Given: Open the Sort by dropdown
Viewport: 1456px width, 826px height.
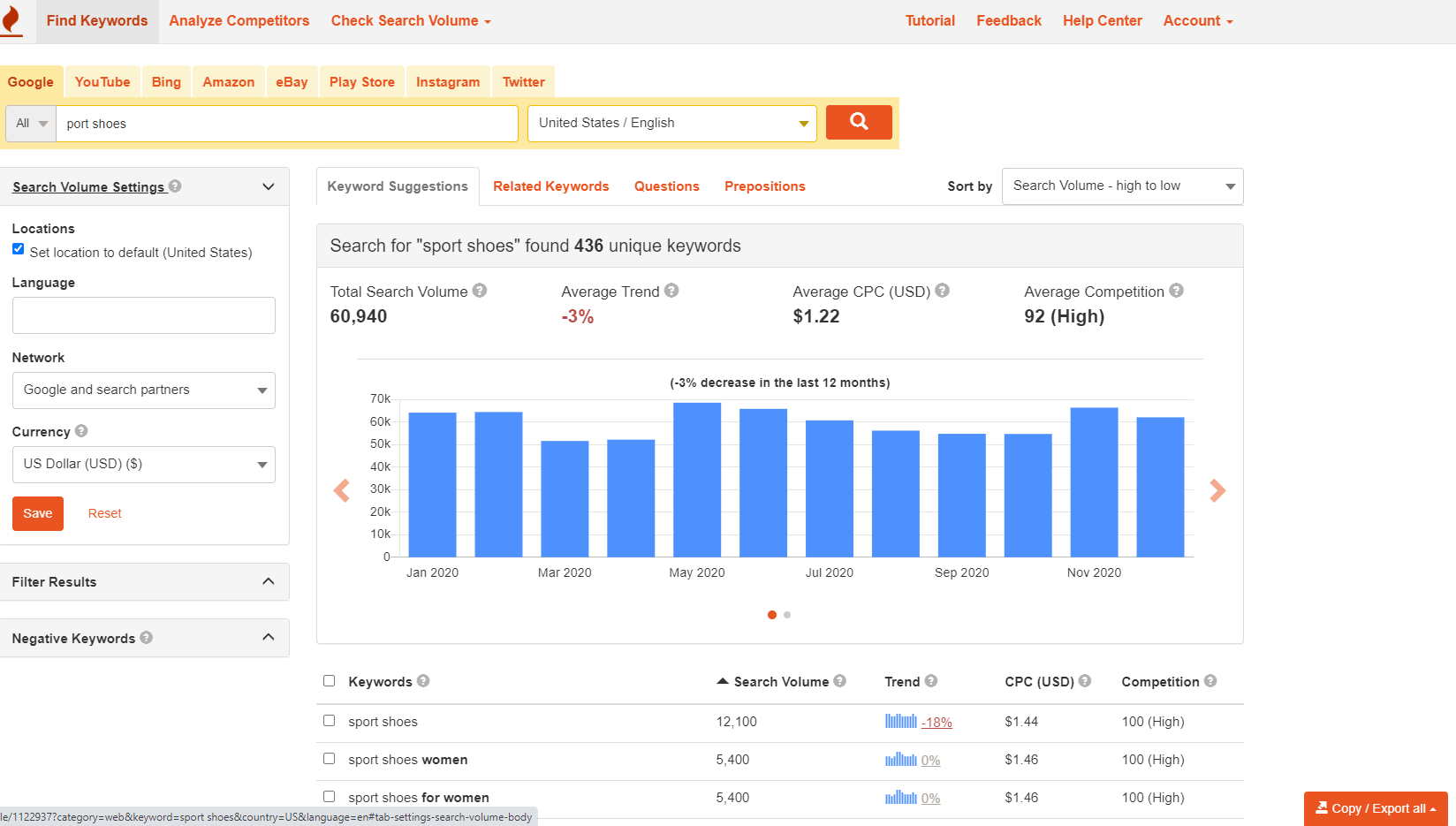Looking at the screenshot, I should (x=1122, y=186).
